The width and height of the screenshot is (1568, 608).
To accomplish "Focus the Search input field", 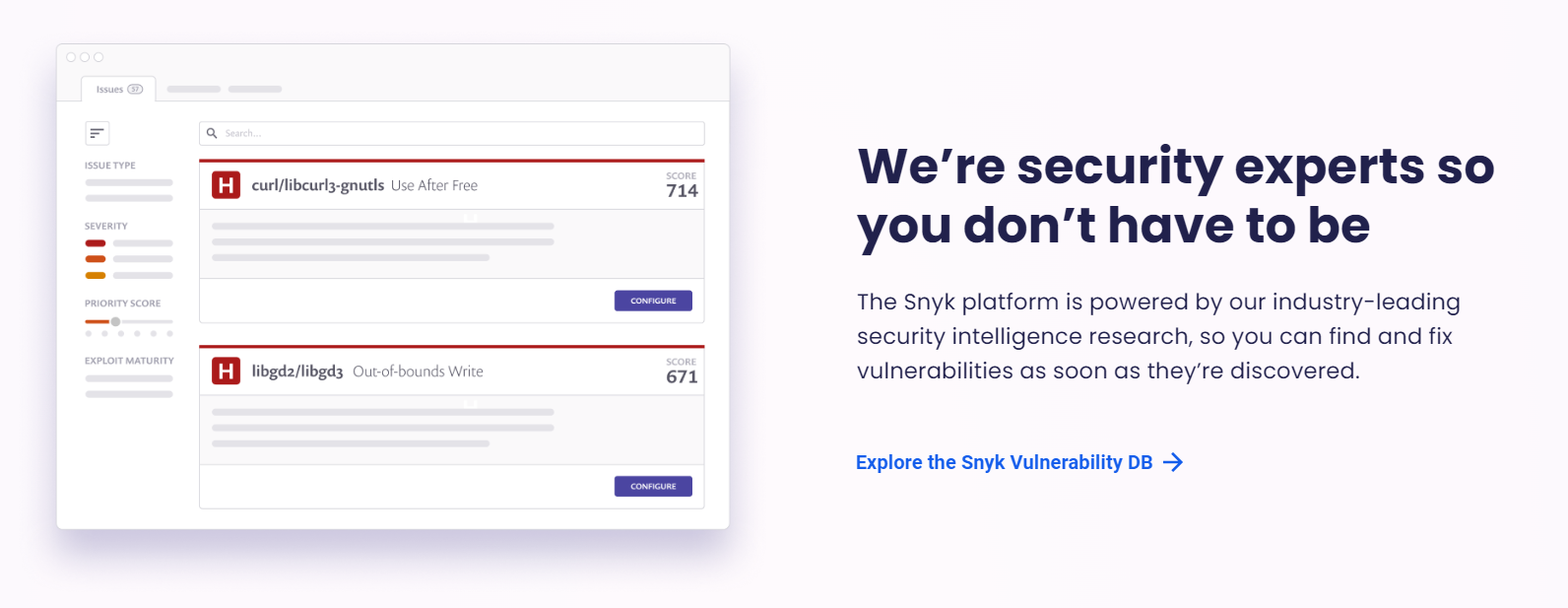I will click(x=451, y=133).
